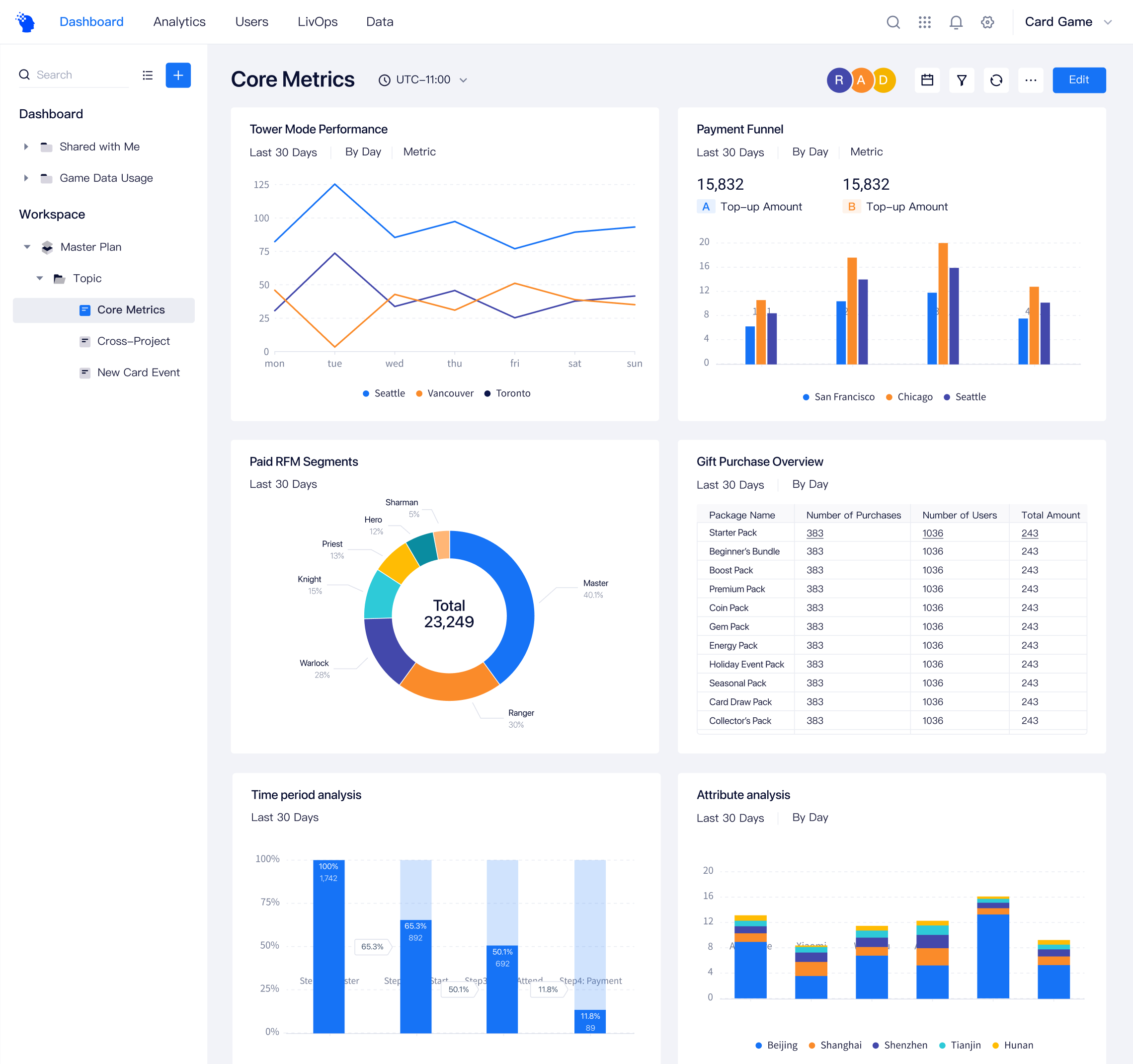Expand the Shared with Me folder
1133x1064 pixels.
tap(26, 147)
